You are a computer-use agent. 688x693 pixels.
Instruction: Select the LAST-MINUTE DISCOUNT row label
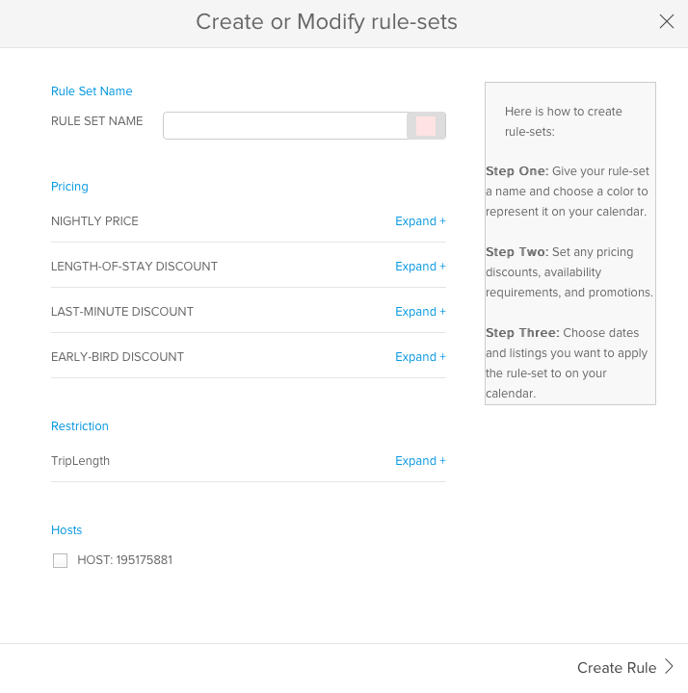(x=122, y=312)
